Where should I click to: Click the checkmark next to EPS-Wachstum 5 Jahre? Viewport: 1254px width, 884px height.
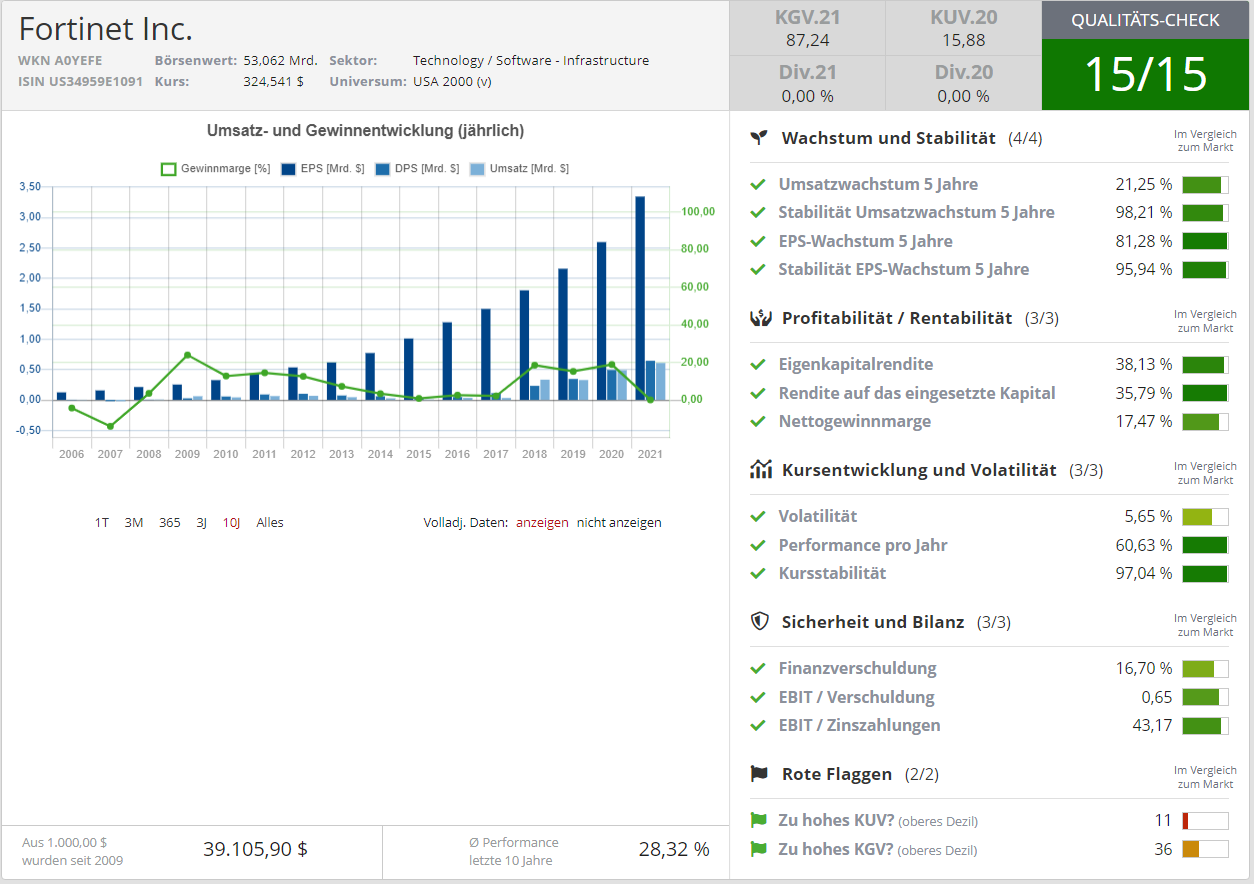point(758,241)
